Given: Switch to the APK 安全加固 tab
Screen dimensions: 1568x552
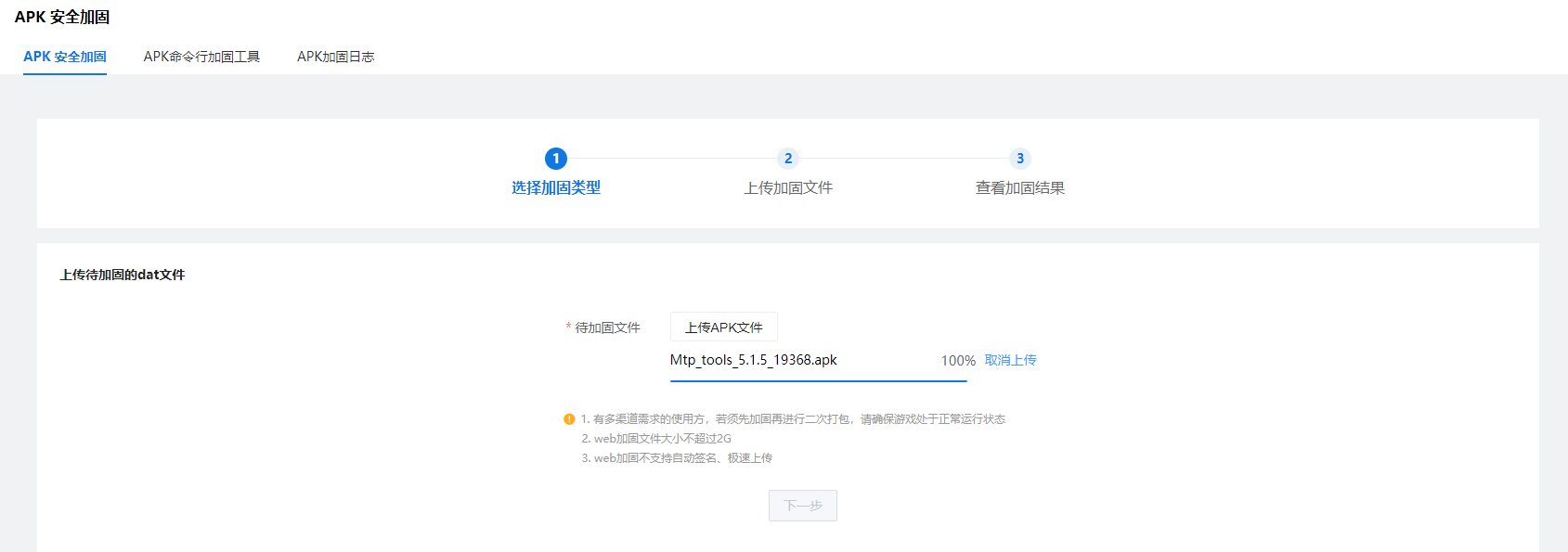Looking at the screenshot, I should click(65, 57).
